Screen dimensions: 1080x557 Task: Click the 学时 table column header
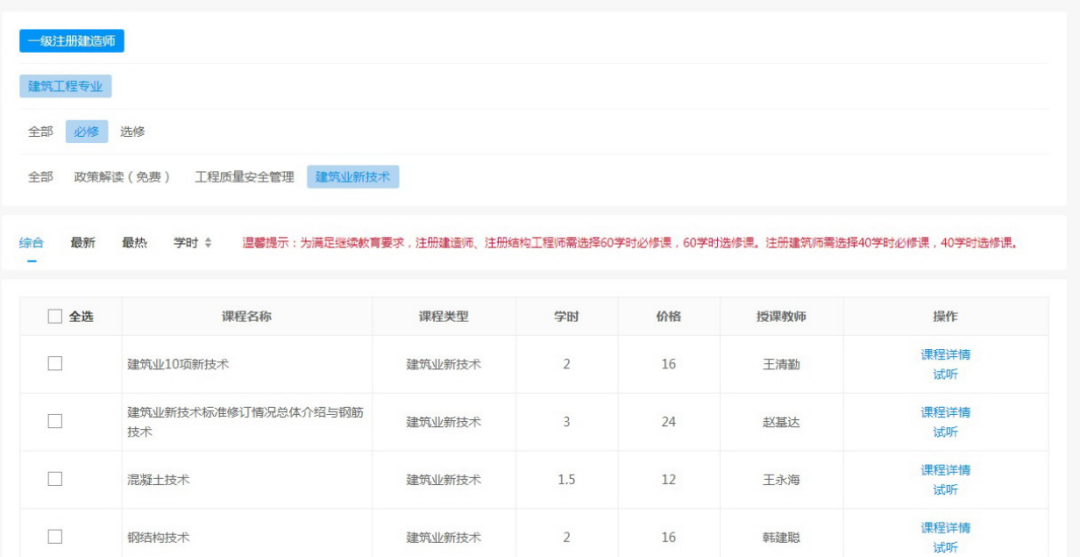tap(566, 316)
